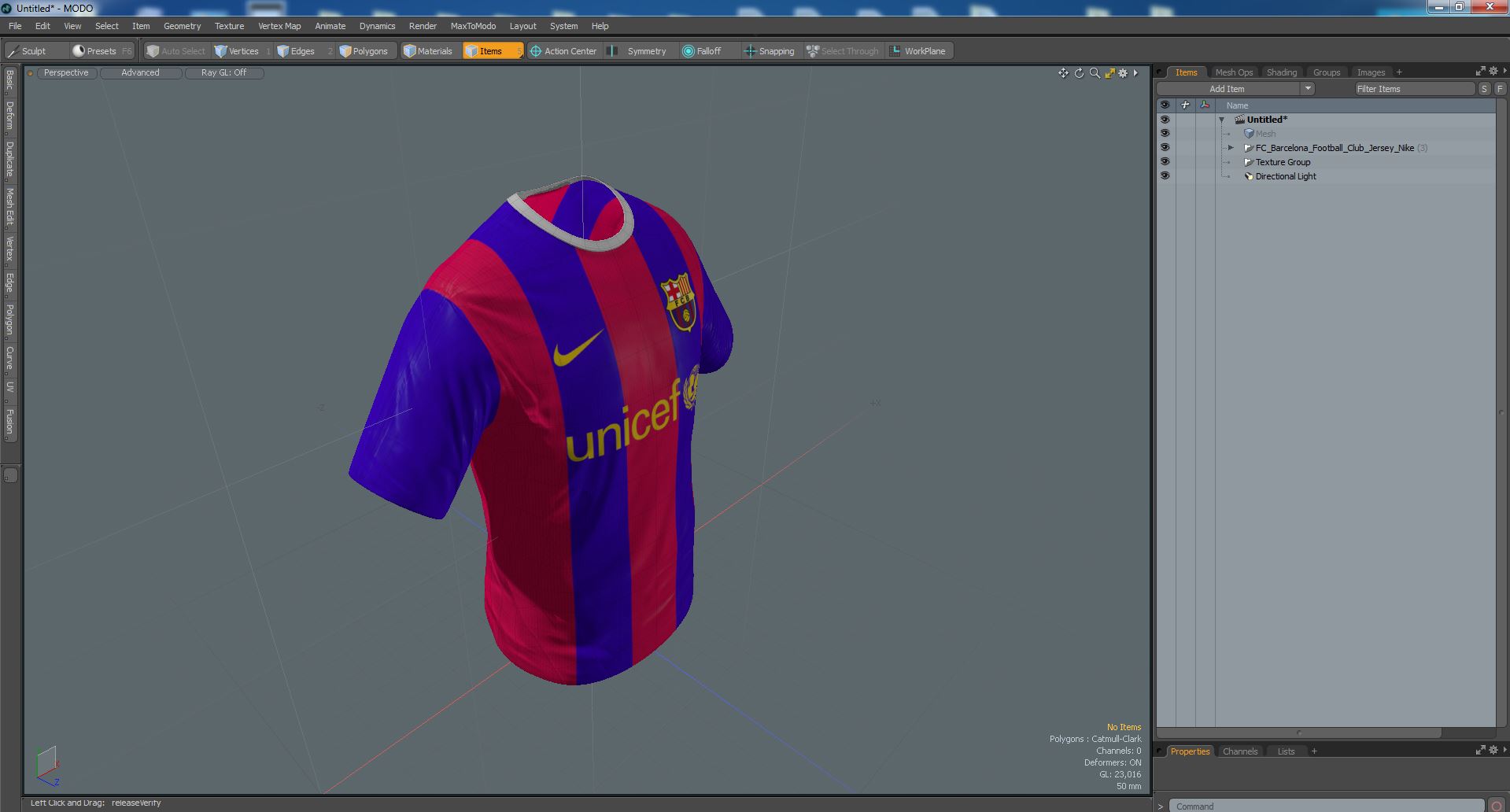Open the Perspective view type dropdown

point(66,72)
